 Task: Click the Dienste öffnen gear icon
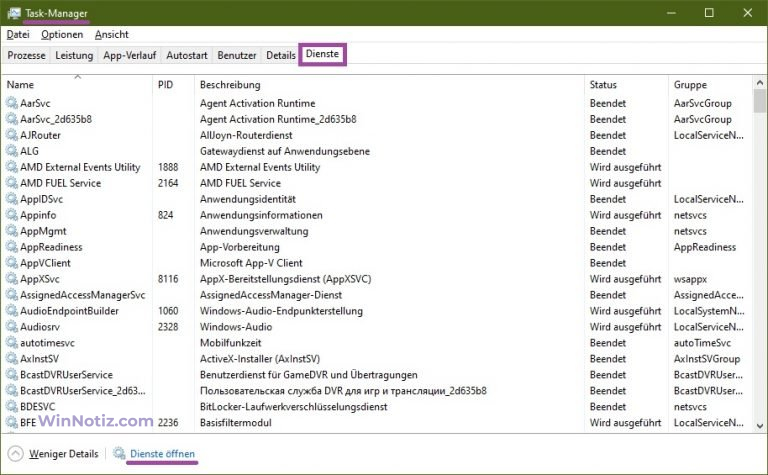(x=120, y=454)
